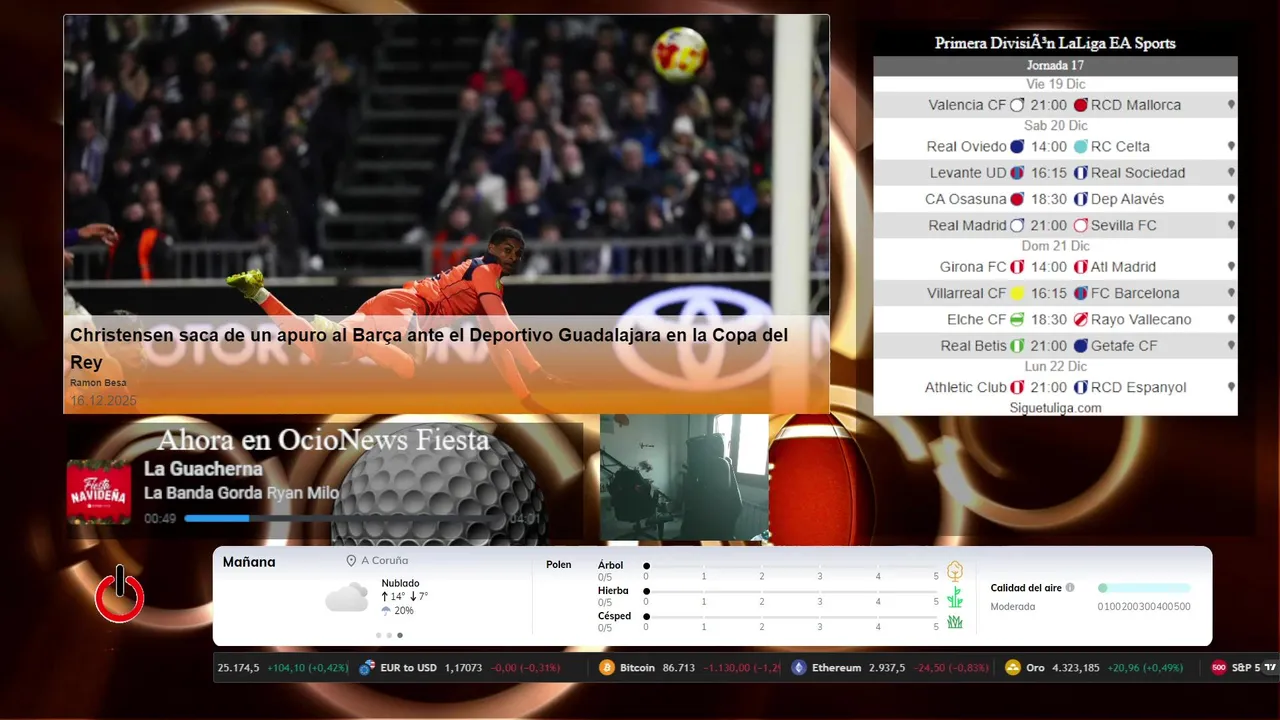Image resolution: width=1280 pixels, height=720 pixels.
Task: Click the TradingView logo in ticker
Action: (x=1270, y=667)
